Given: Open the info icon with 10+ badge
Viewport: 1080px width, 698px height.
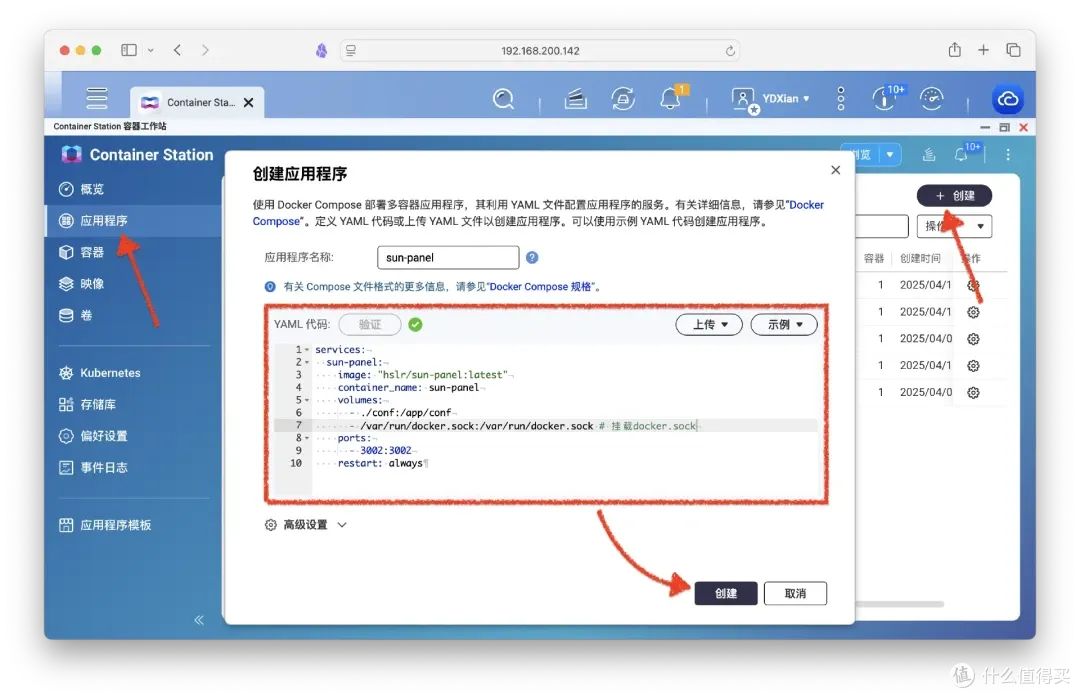Looking at the screenshot, I should pyautogui.click(x=884, y=99).
